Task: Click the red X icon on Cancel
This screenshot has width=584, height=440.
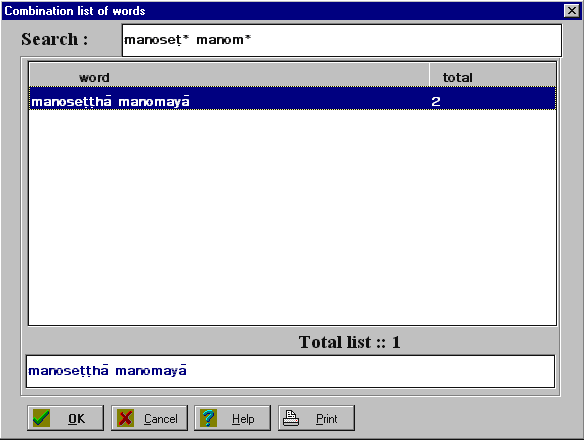Action: click(x=125, y=418)
